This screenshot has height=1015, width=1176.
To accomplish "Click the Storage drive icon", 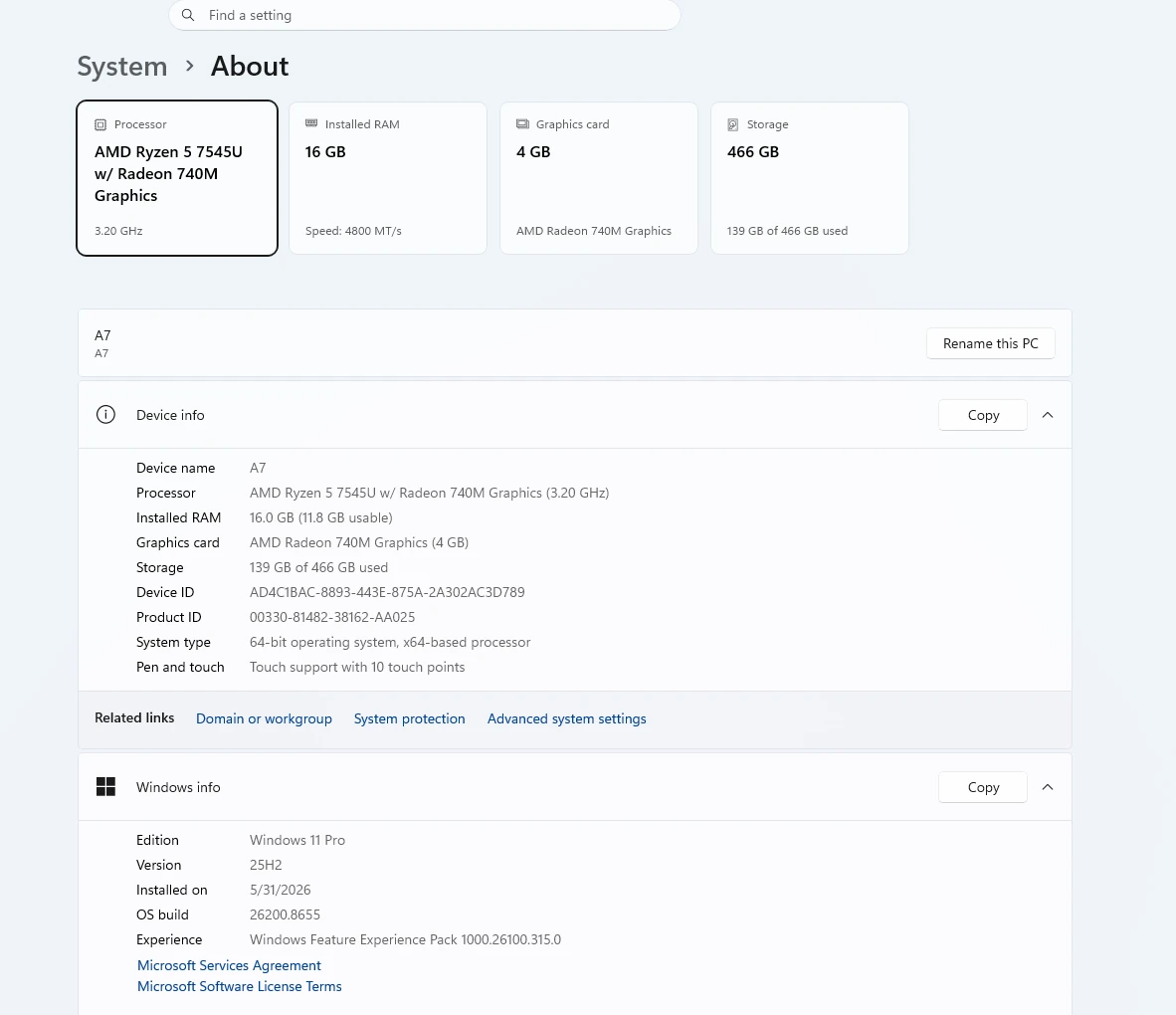I will [x=732, y=124].
